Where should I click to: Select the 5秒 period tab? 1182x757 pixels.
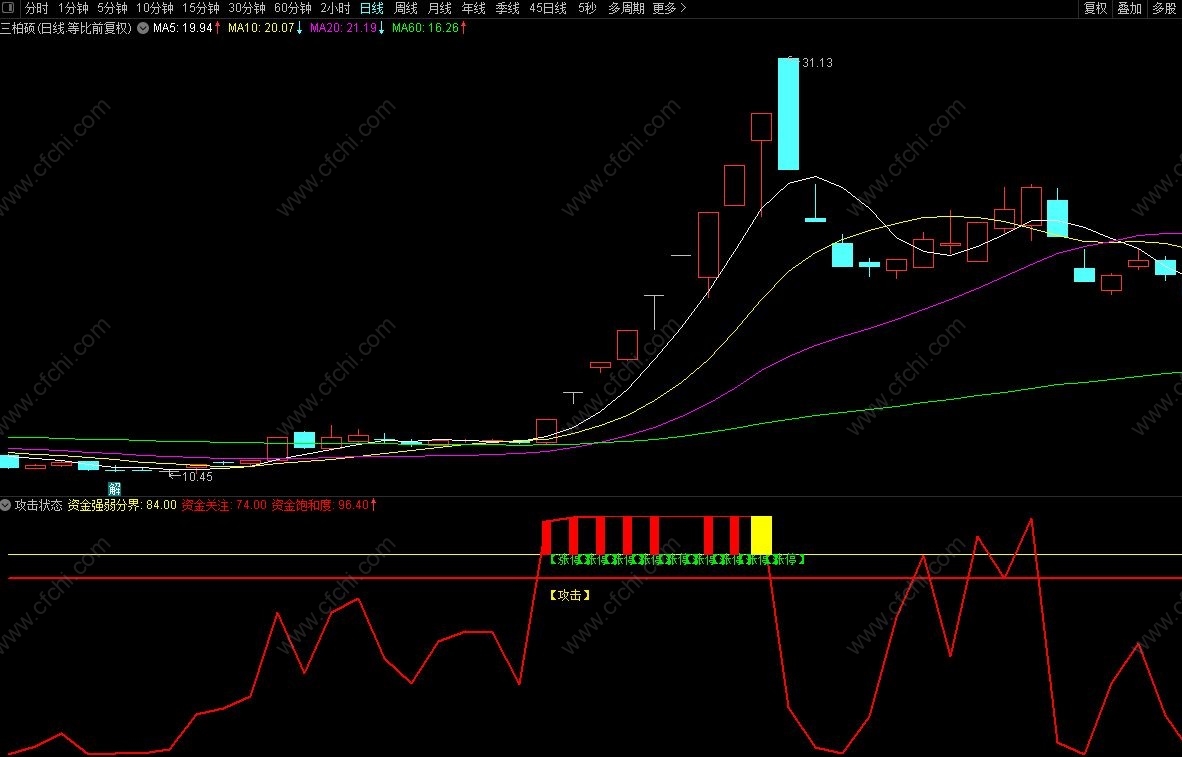(587, 8)
